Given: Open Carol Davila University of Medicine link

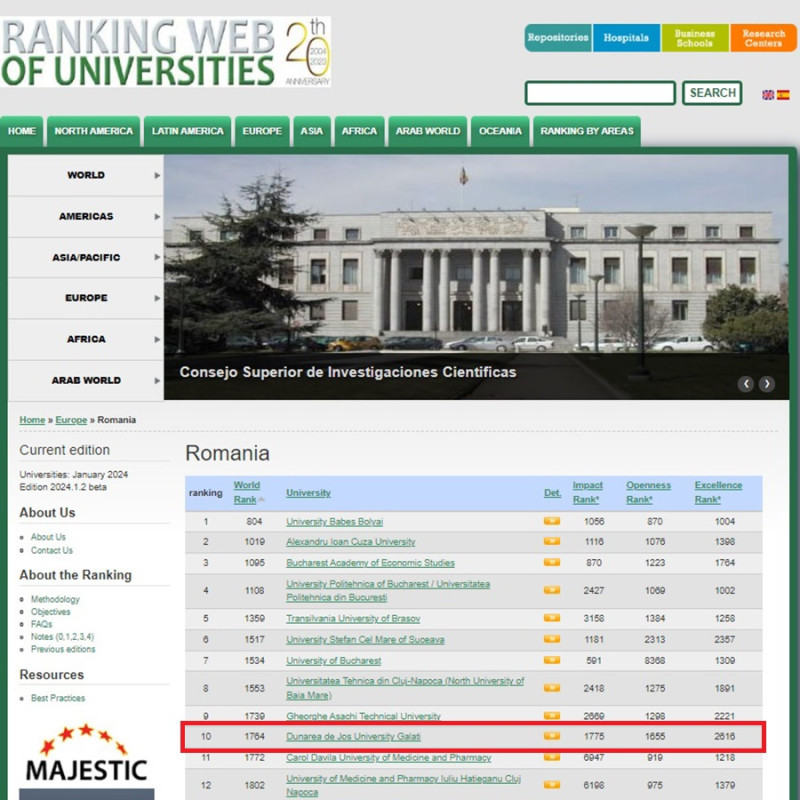Looking at the screenshot, I should [x=388, y=758].
